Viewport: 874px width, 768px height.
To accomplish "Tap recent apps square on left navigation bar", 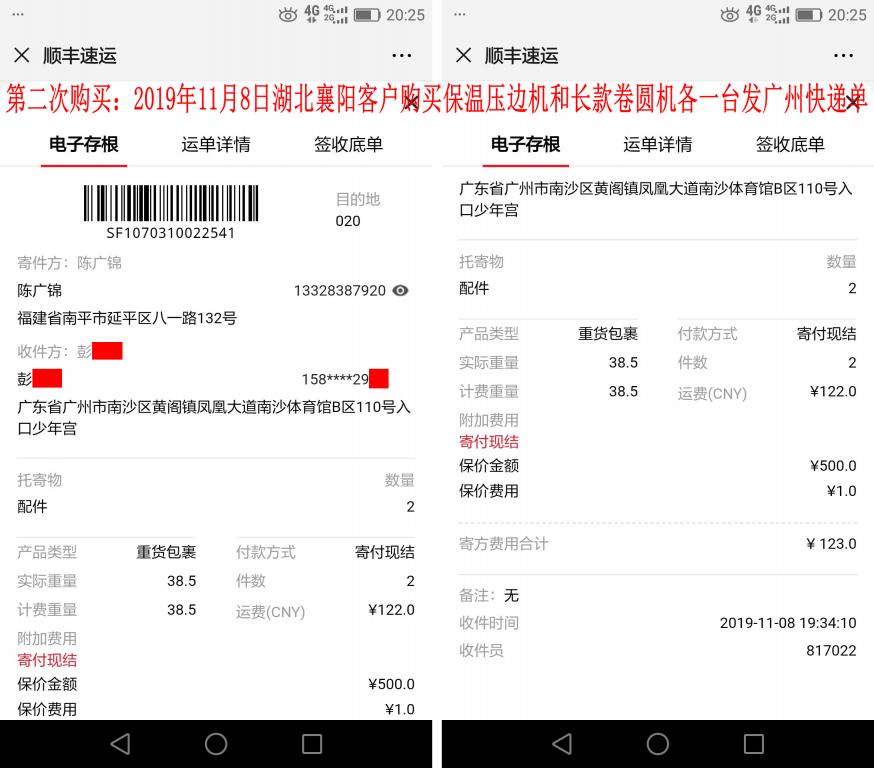I will (310, 744).
